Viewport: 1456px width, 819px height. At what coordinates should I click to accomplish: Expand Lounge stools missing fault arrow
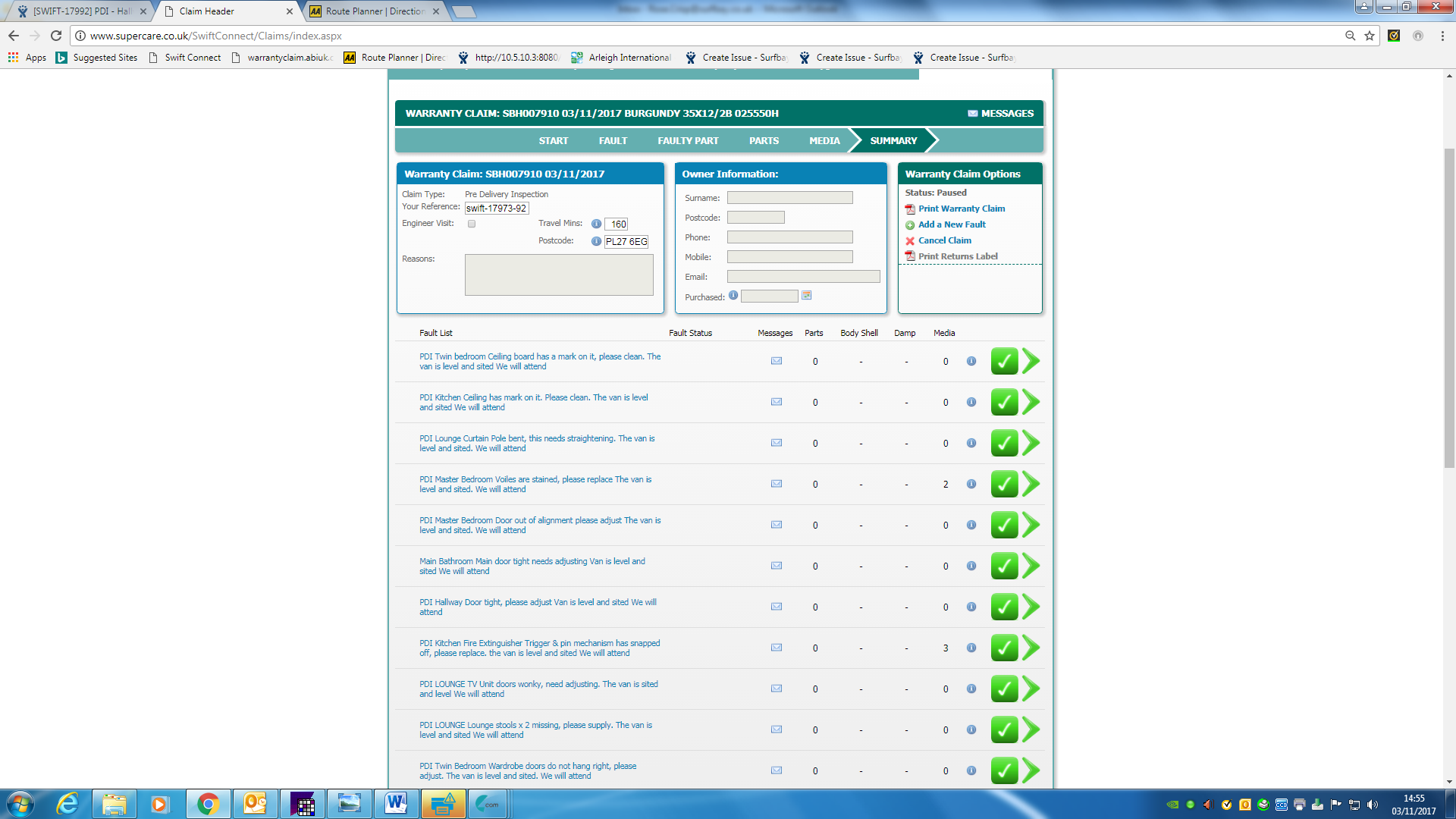point(1031,730)
